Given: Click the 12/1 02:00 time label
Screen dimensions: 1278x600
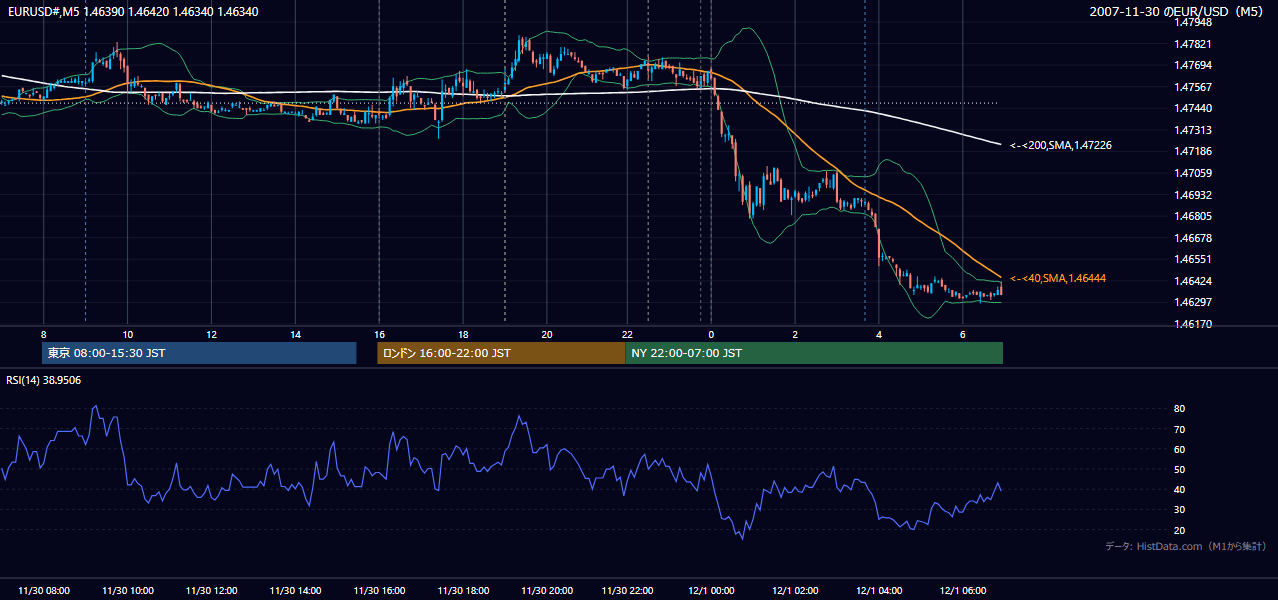Looking at the screenshot, I should click(x=795, y=591).
